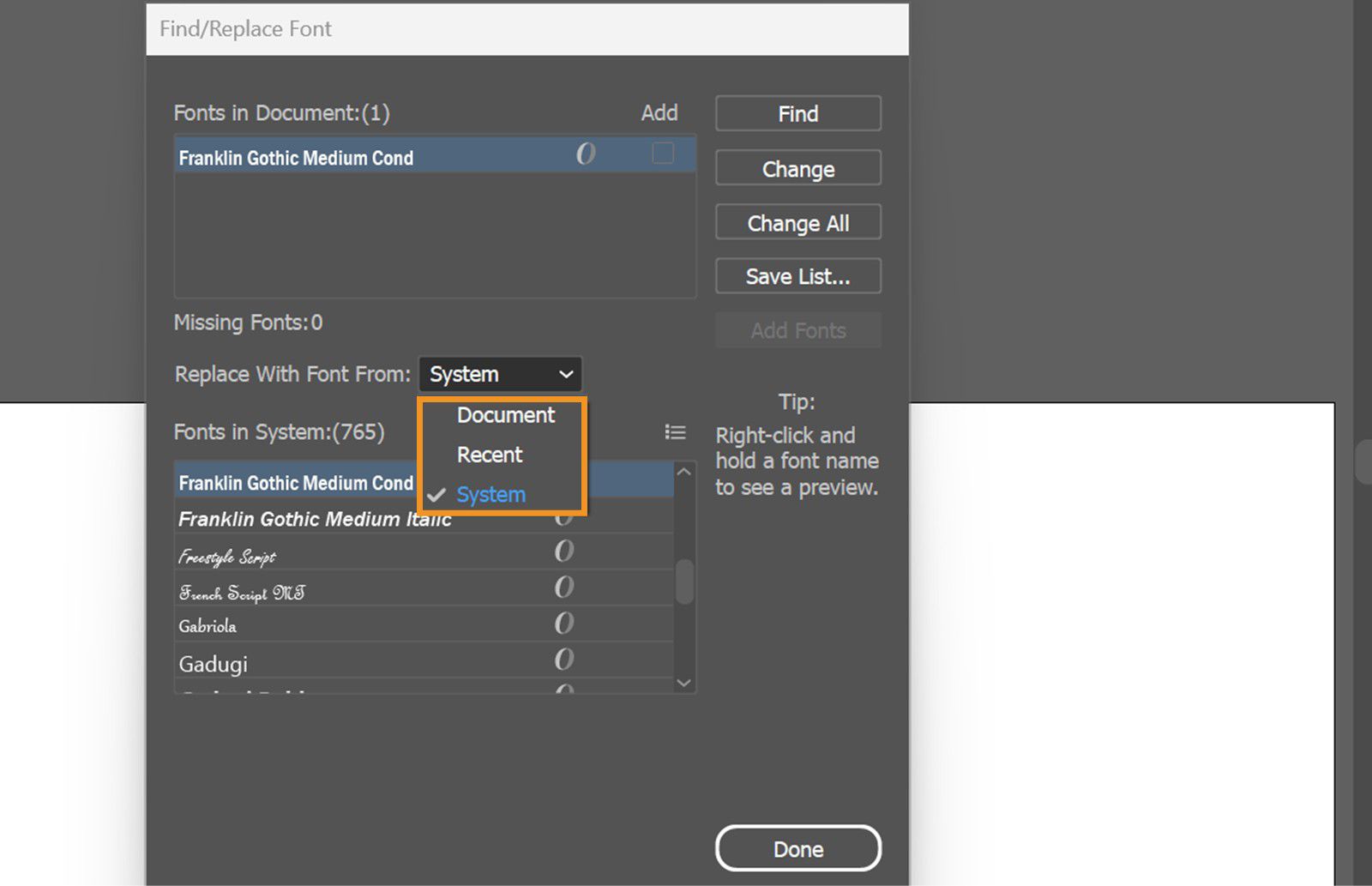Viewport: 1372px width, 886px height.
Task: Click the Save List button
Action: 797,276
